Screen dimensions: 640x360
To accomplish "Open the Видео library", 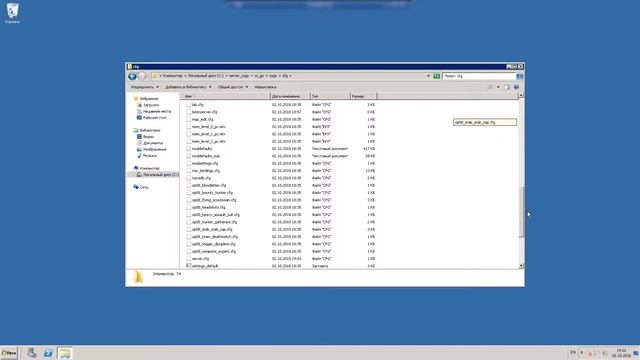I will point(148,137).
